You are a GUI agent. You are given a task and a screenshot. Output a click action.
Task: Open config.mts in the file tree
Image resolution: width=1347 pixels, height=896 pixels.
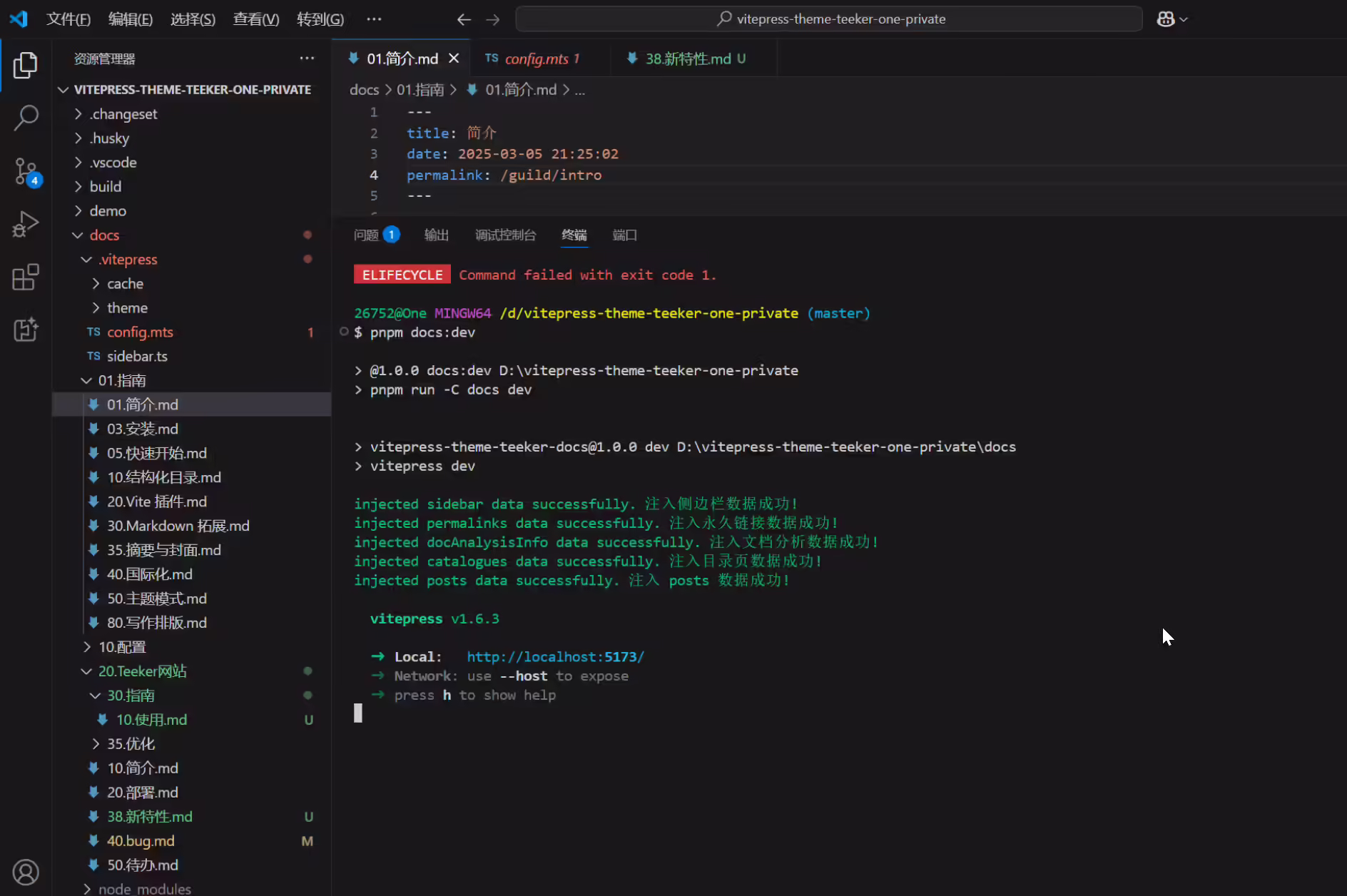191,332
